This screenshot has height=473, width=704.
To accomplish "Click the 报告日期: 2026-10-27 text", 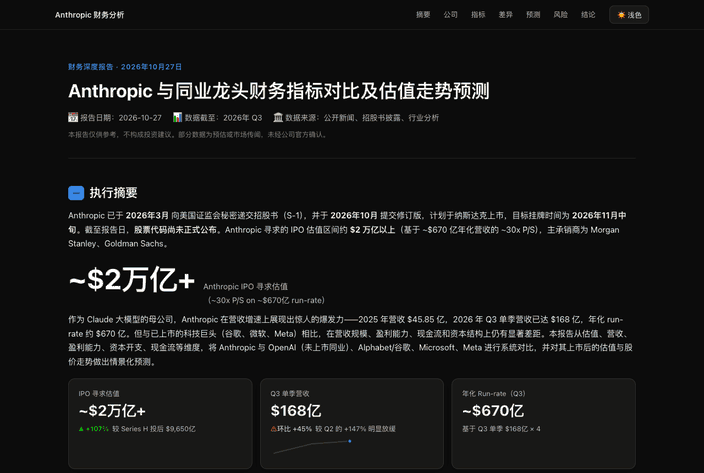I will pos(121,118).
